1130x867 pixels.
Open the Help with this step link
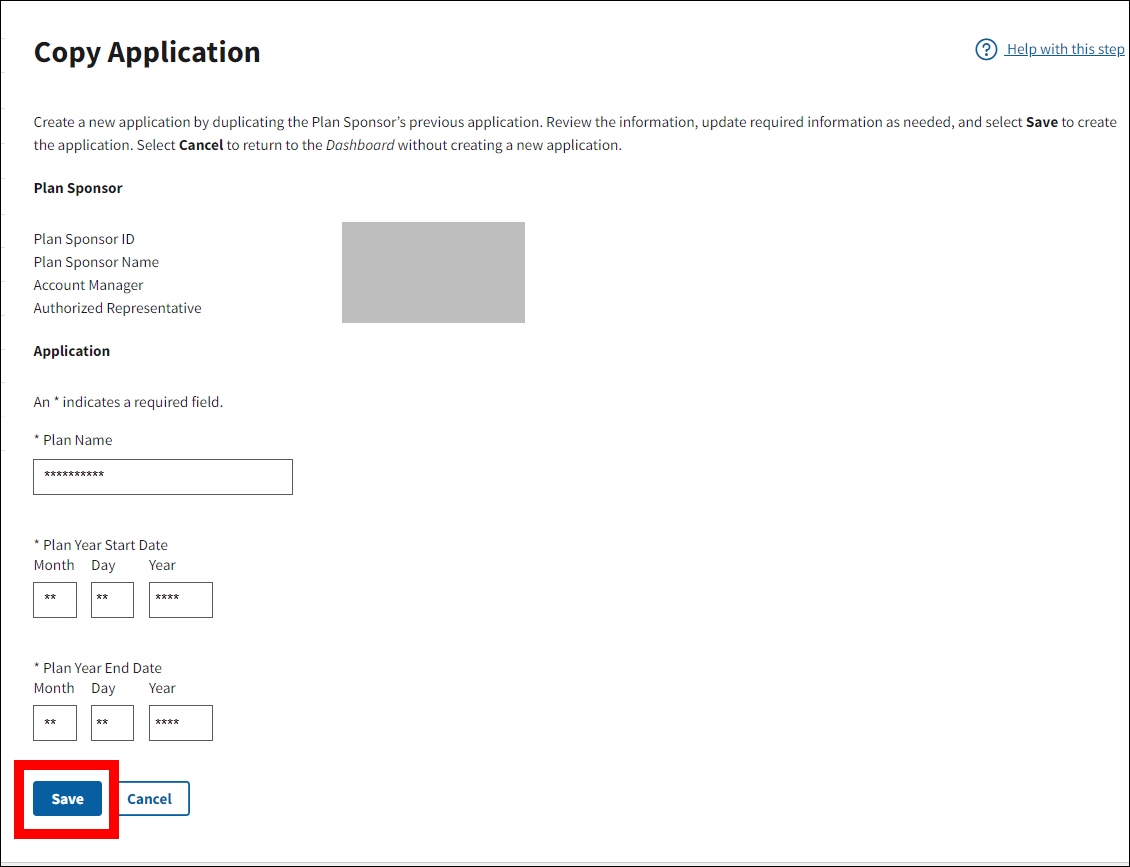click(x=1065, y=49)
